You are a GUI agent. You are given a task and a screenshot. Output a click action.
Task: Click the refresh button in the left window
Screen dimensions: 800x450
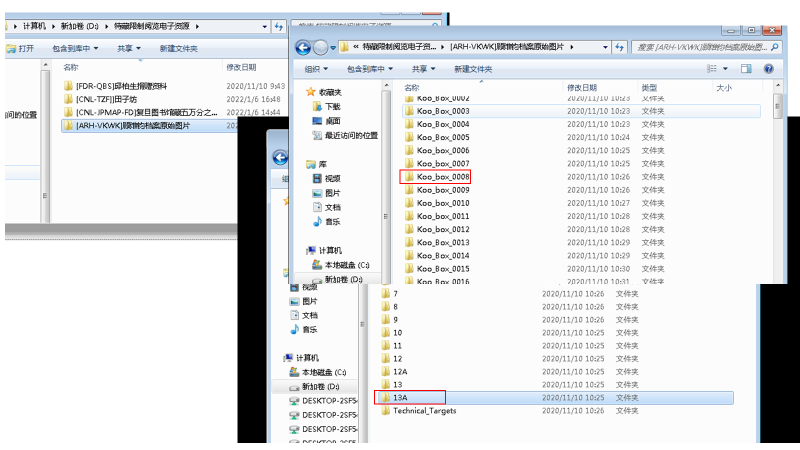pos(279,27)
